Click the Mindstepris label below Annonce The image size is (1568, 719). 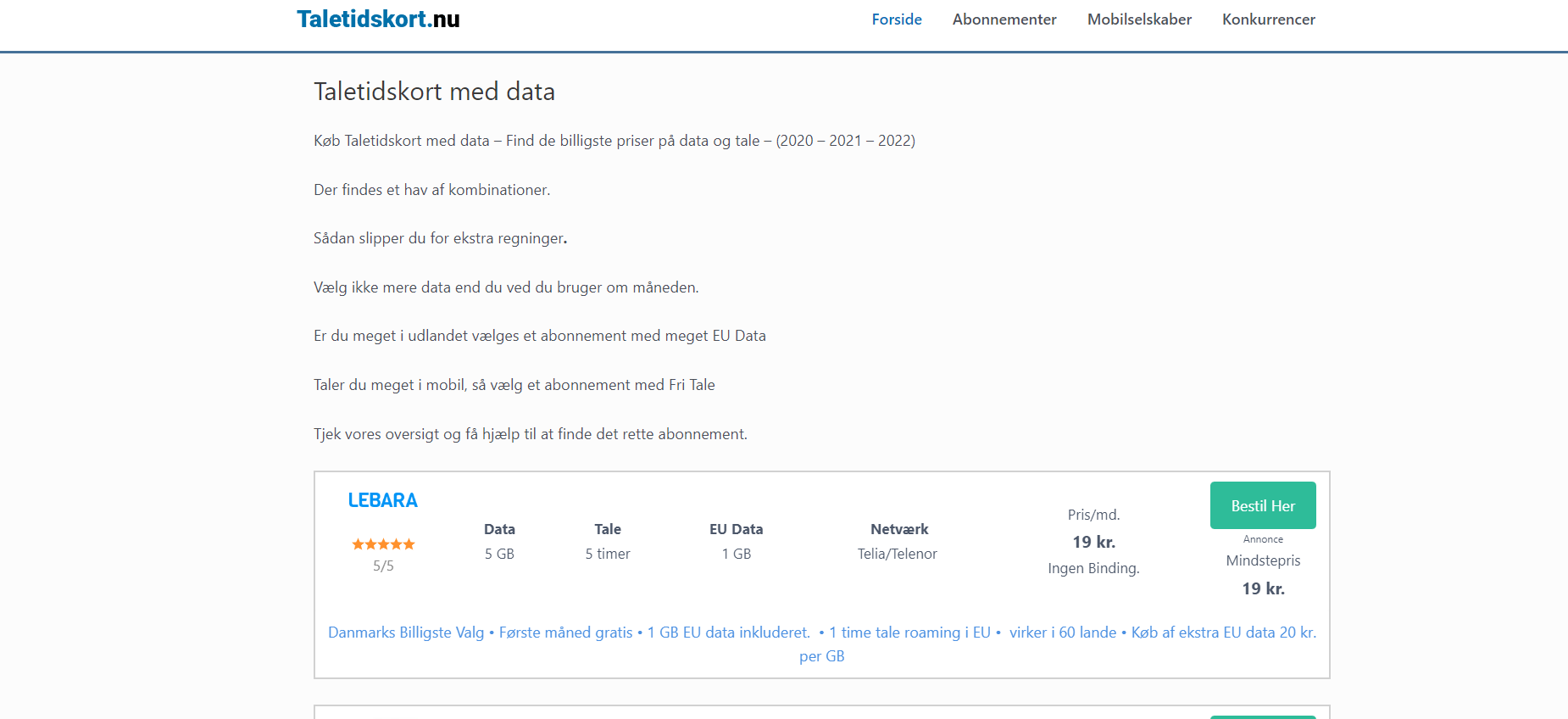(x=1262, y=560)
